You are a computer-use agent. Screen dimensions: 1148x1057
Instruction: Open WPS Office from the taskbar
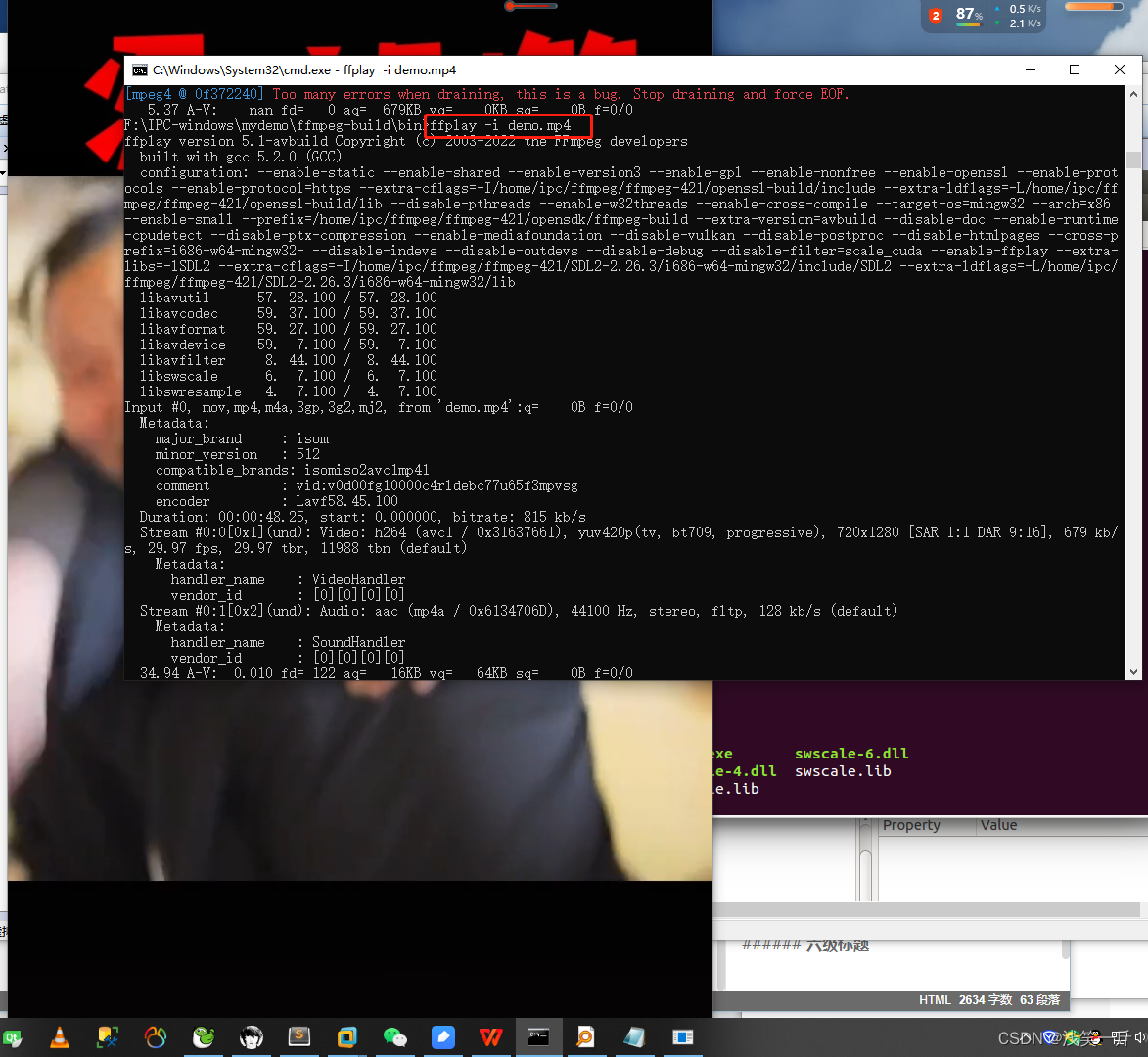pyautogui.click(x=490, y=1037)
